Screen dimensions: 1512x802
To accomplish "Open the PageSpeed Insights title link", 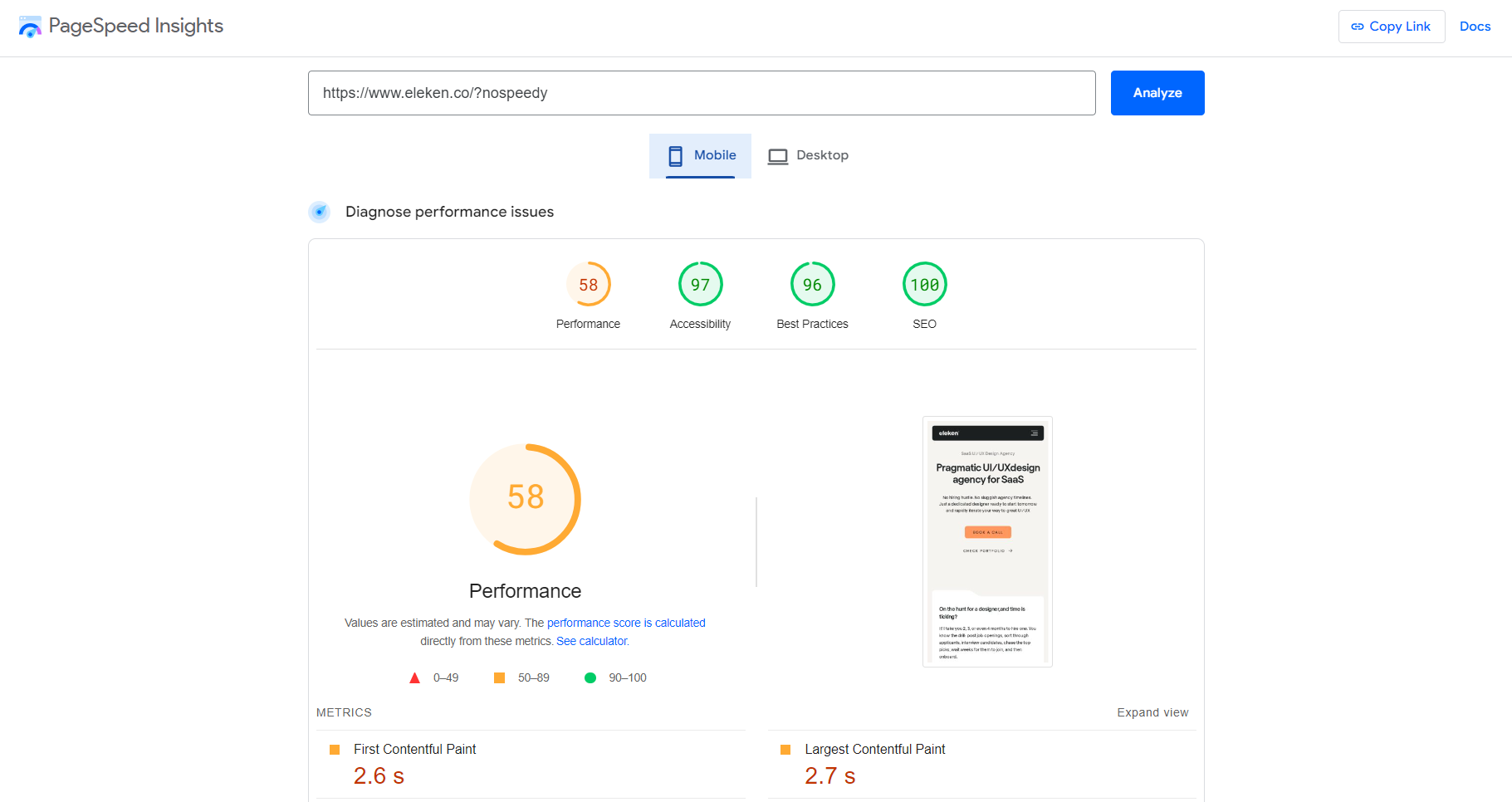I will pyautogui.click(x=135, y=26).
